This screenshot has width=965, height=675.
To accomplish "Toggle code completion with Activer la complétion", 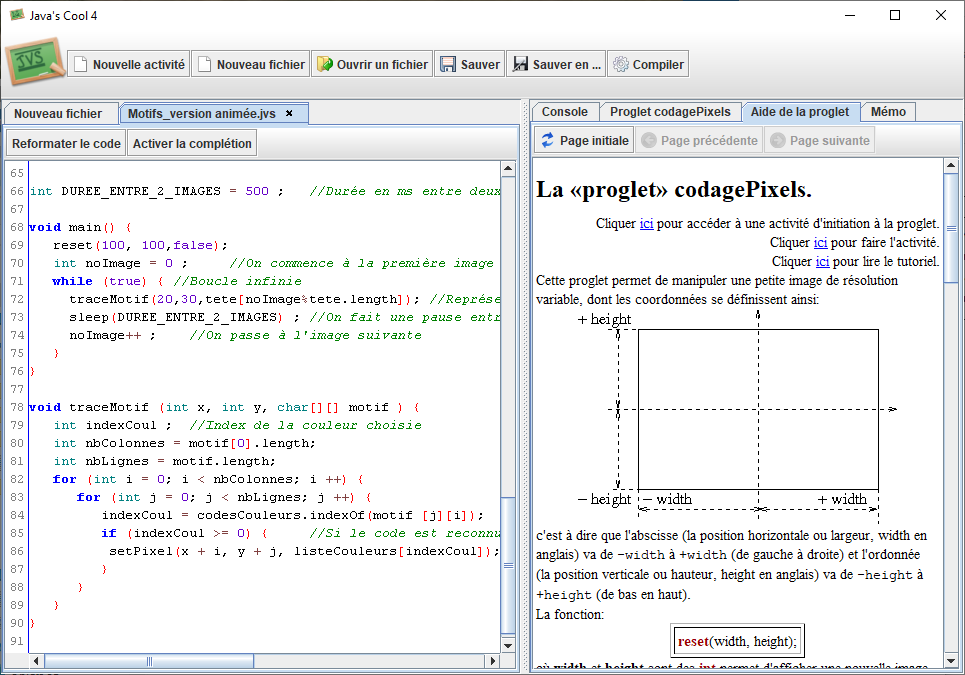I will click(192, 144).
